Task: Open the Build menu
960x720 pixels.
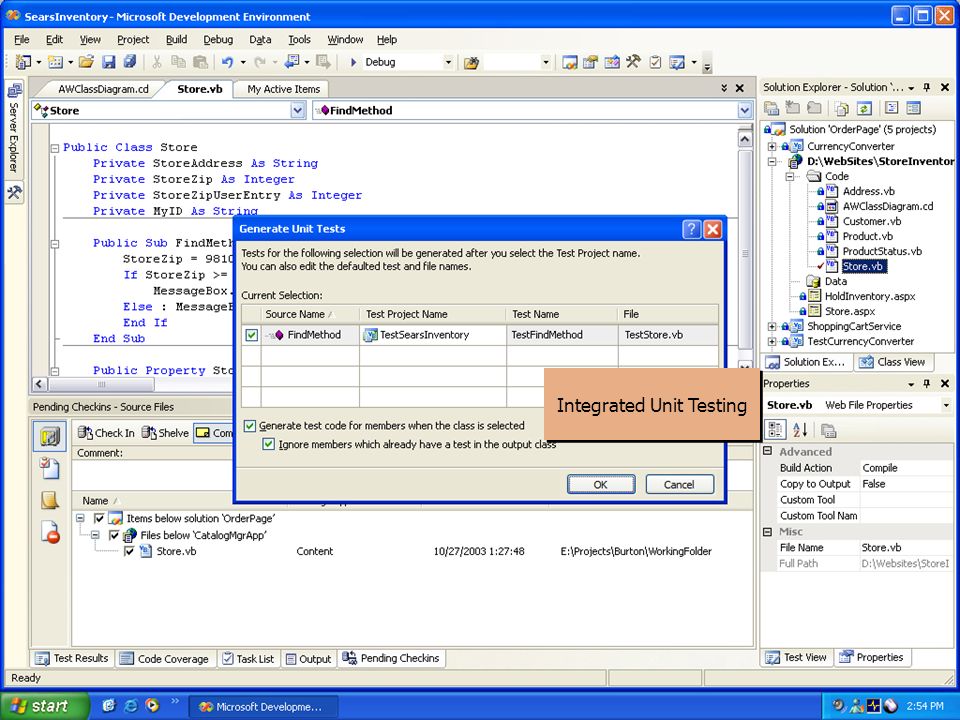Action: [x=176, y=40]
